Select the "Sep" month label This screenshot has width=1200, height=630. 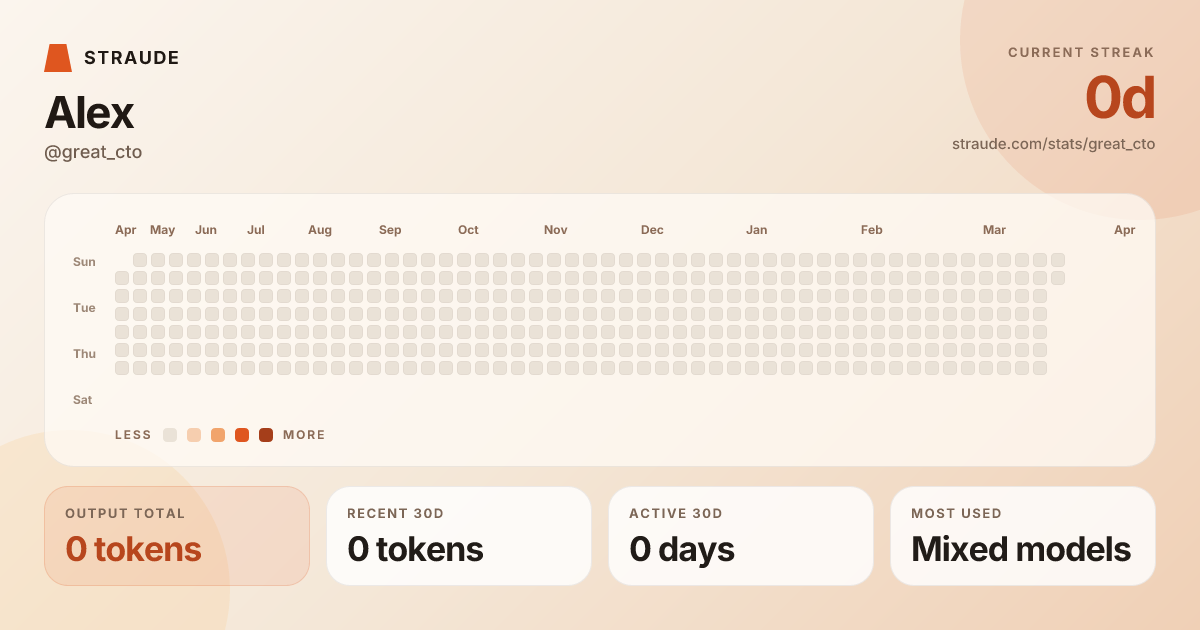390,229
